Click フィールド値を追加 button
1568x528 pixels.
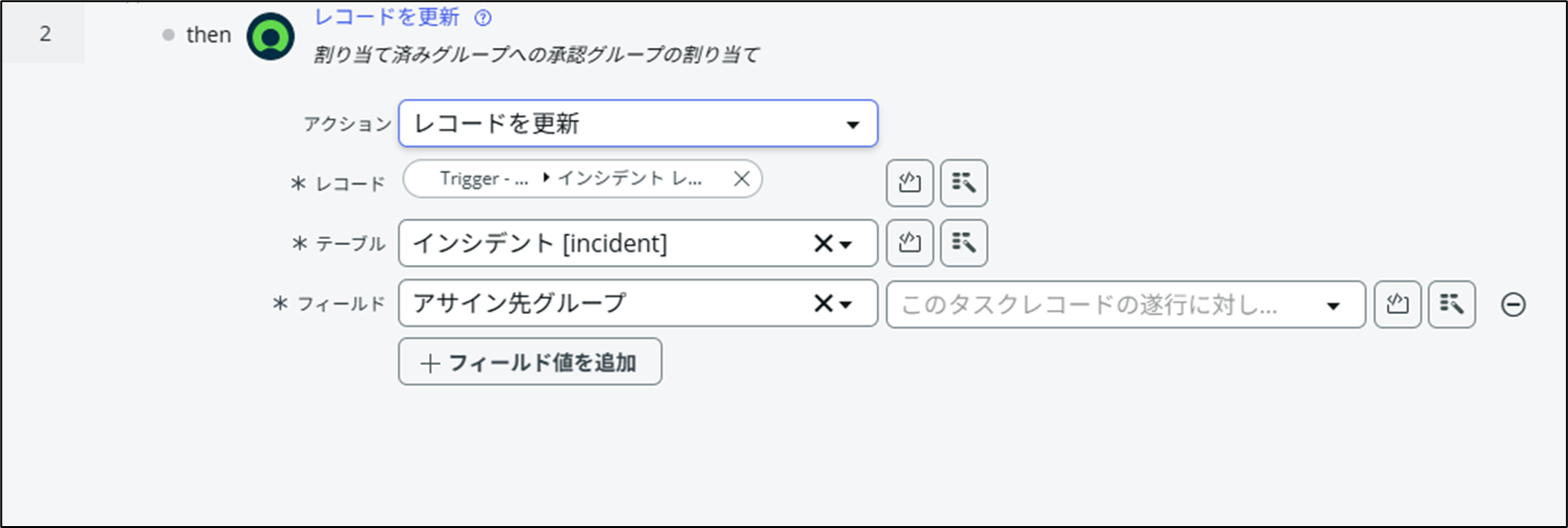(530, 362)
